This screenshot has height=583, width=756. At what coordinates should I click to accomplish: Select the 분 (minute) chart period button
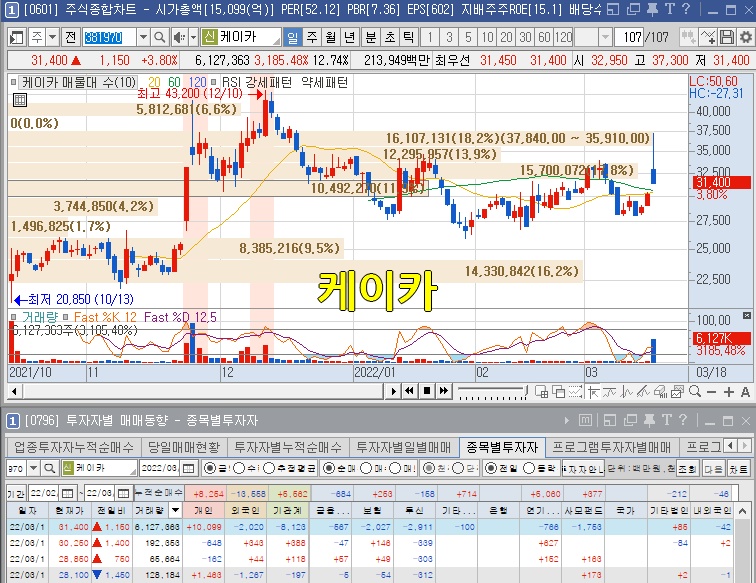point(370,37)
